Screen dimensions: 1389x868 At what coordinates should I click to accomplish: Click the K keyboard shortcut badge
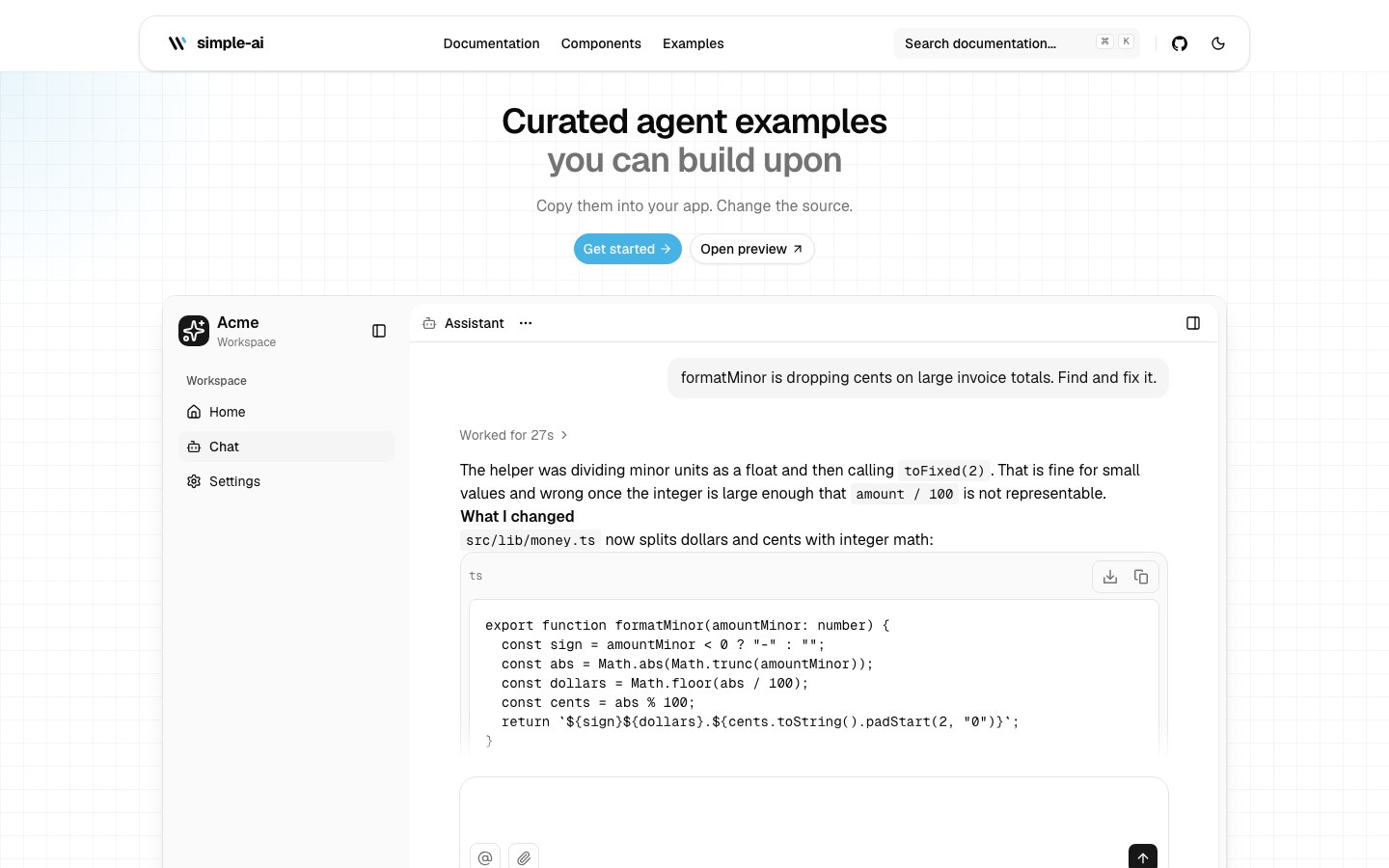[1126, 41]
